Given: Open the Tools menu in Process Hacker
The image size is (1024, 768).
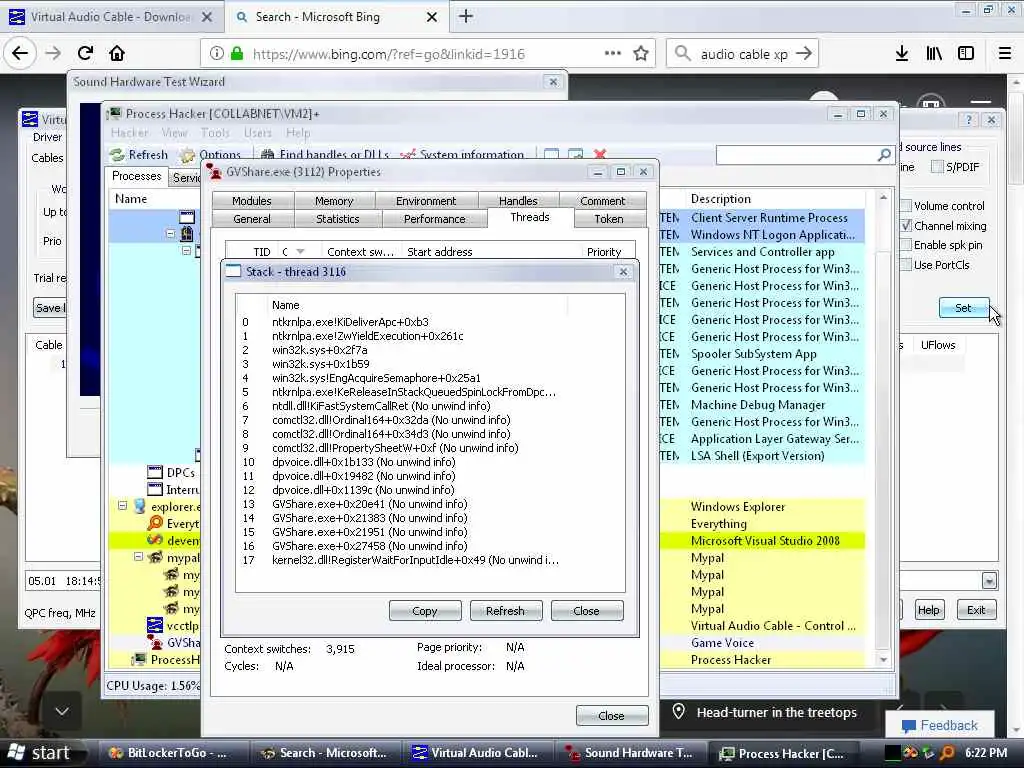Looking at the screenshot, I should (215, 133).
